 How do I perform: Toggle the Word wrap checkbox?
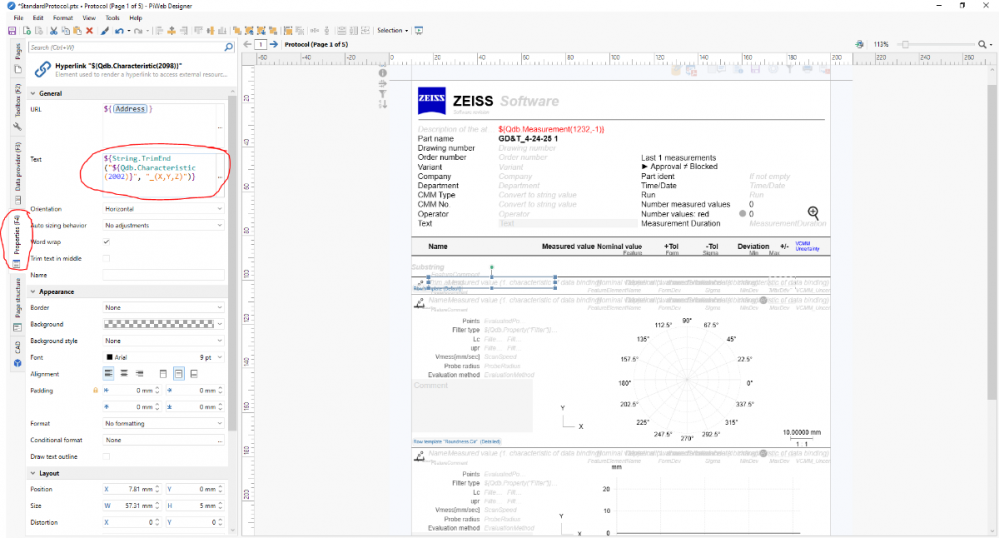pyautogui.click(x=107, y=242)
